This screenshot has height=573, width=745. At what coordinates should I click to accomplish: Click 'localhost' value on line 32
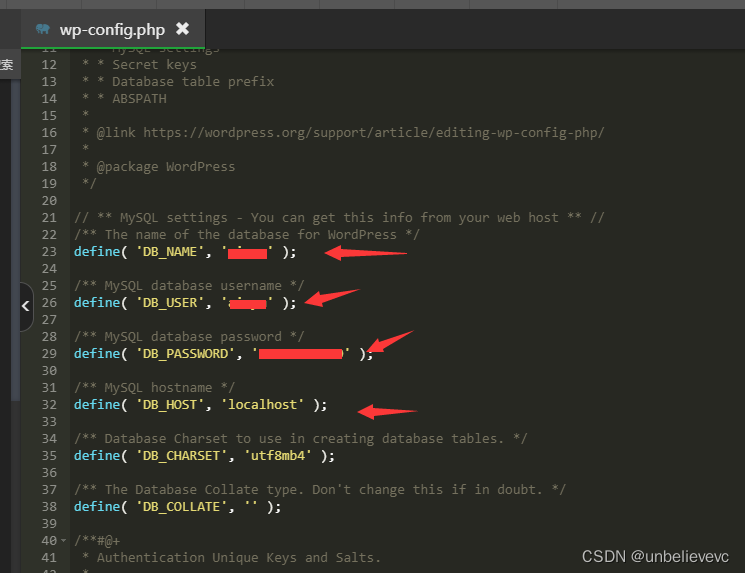pos(262,404)
